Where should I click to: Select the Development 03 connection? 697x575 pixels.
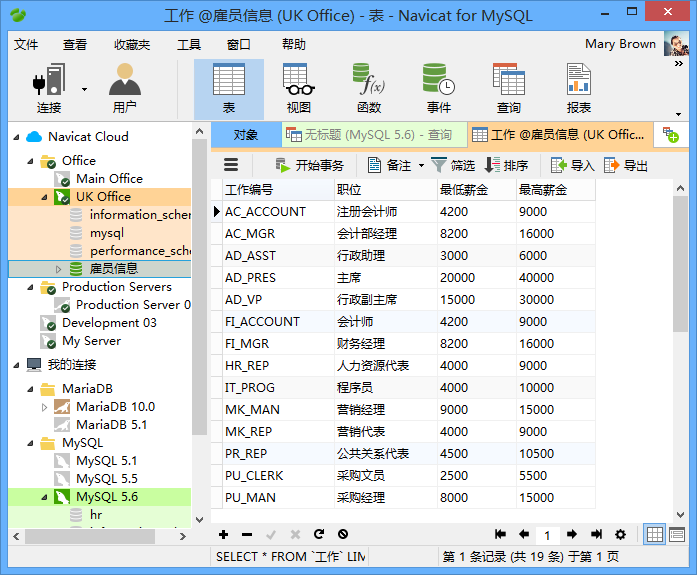point(109,323)
